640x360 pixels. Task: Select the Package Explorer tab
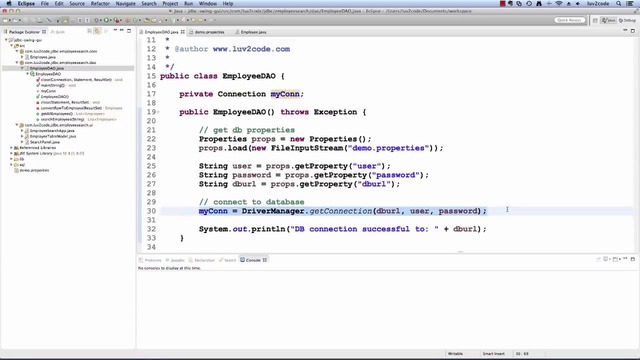[x=24, y=32]
